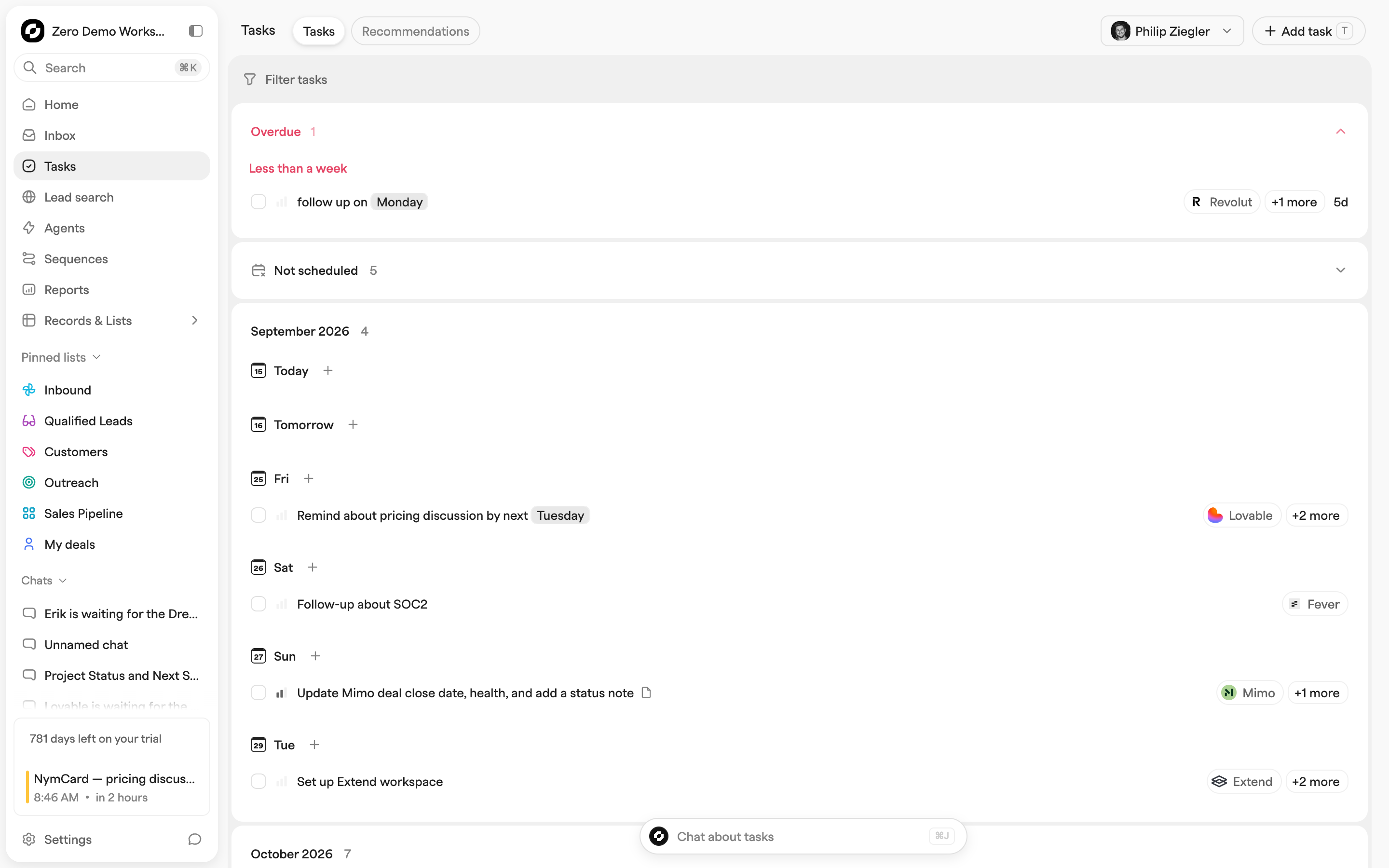Mark Follow-up about SOC2 as done
The image size is (1389, 868).
click(259, 604)
